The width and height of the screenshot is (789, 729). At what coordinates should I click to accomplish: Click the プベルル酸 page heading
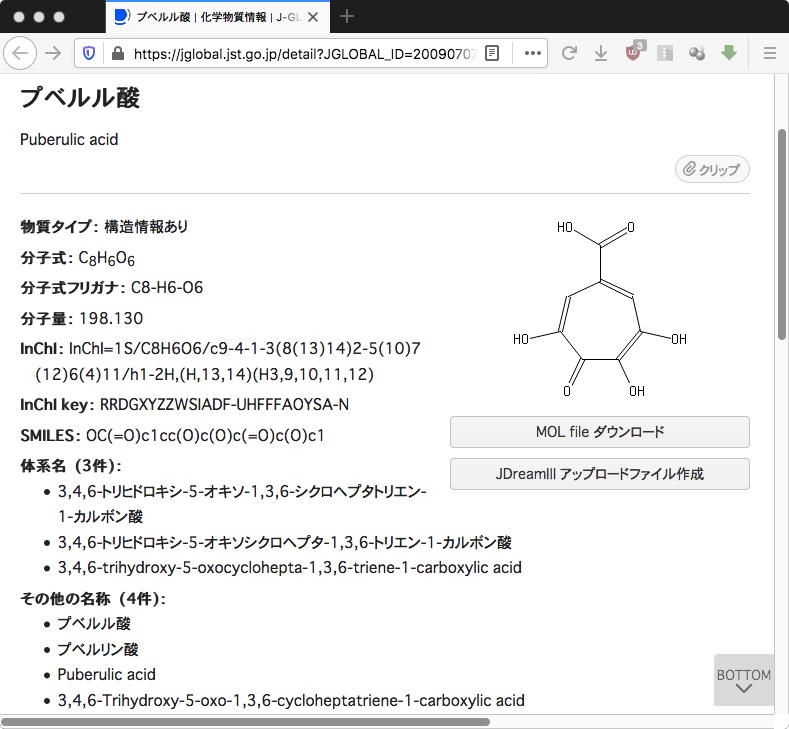(x=80, y=97)
